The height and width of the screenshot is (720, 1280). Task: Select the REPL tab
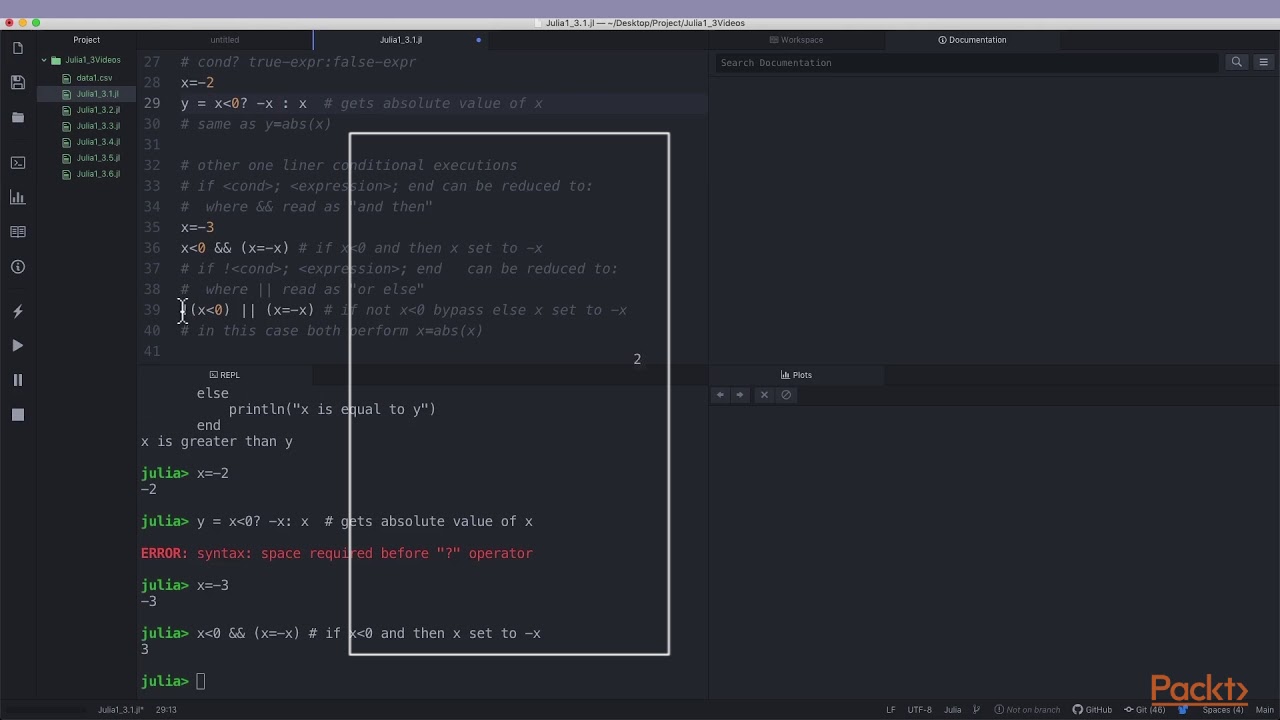point(225,375)
